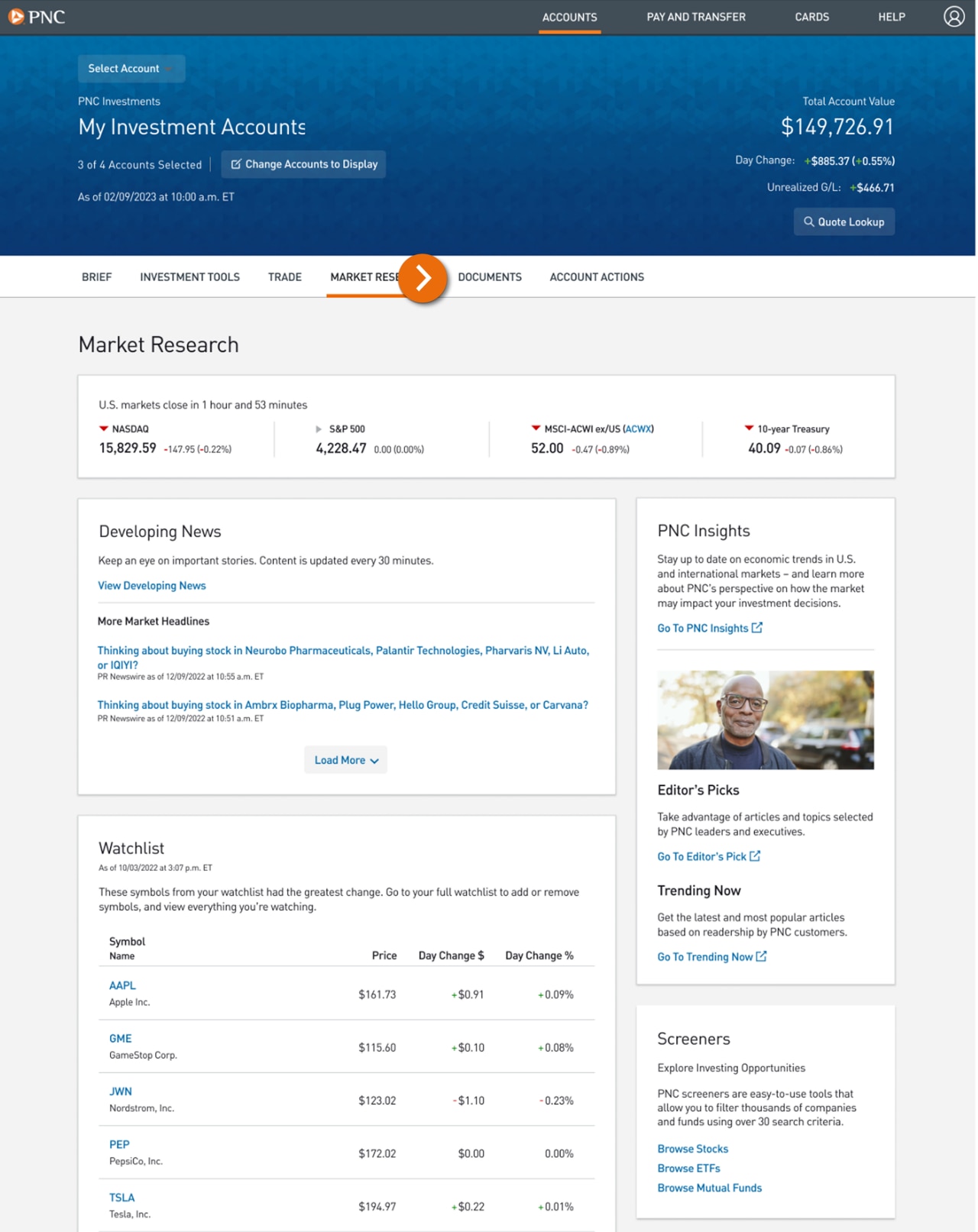The width and height of the screenshot is (978, 1232).
Task: Switch to the DOCUMENTS tab
Action: [x=490, y=277]
